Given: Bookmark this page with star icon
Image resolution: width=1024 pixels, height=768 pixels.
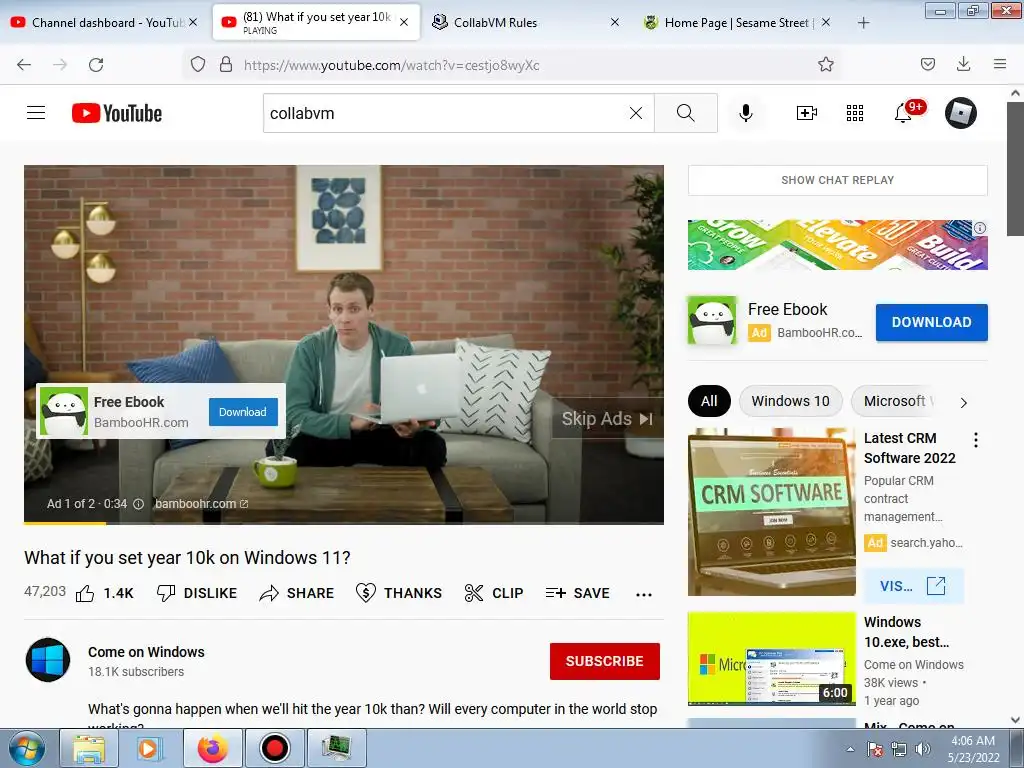Looking at the screenshot, I should (x=826, y=64).
